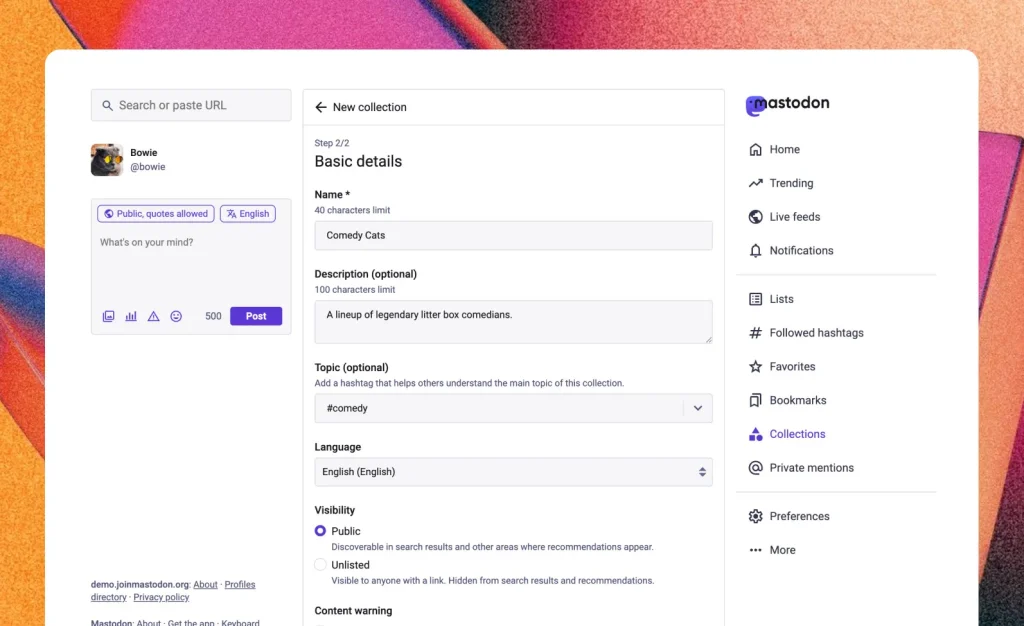
Task: Click the back arrow beside New collection
Action: tap(321, 107)
